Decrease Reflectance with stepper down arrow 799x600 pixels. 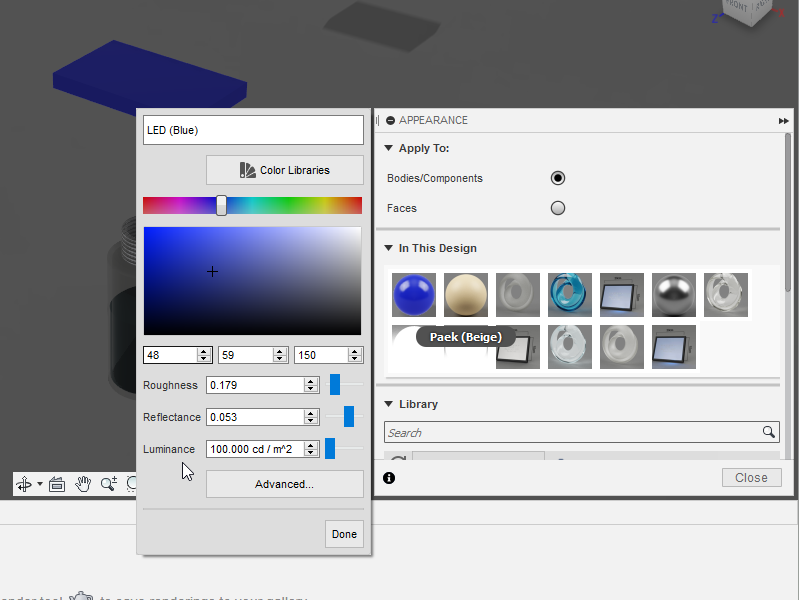[311, 421]
